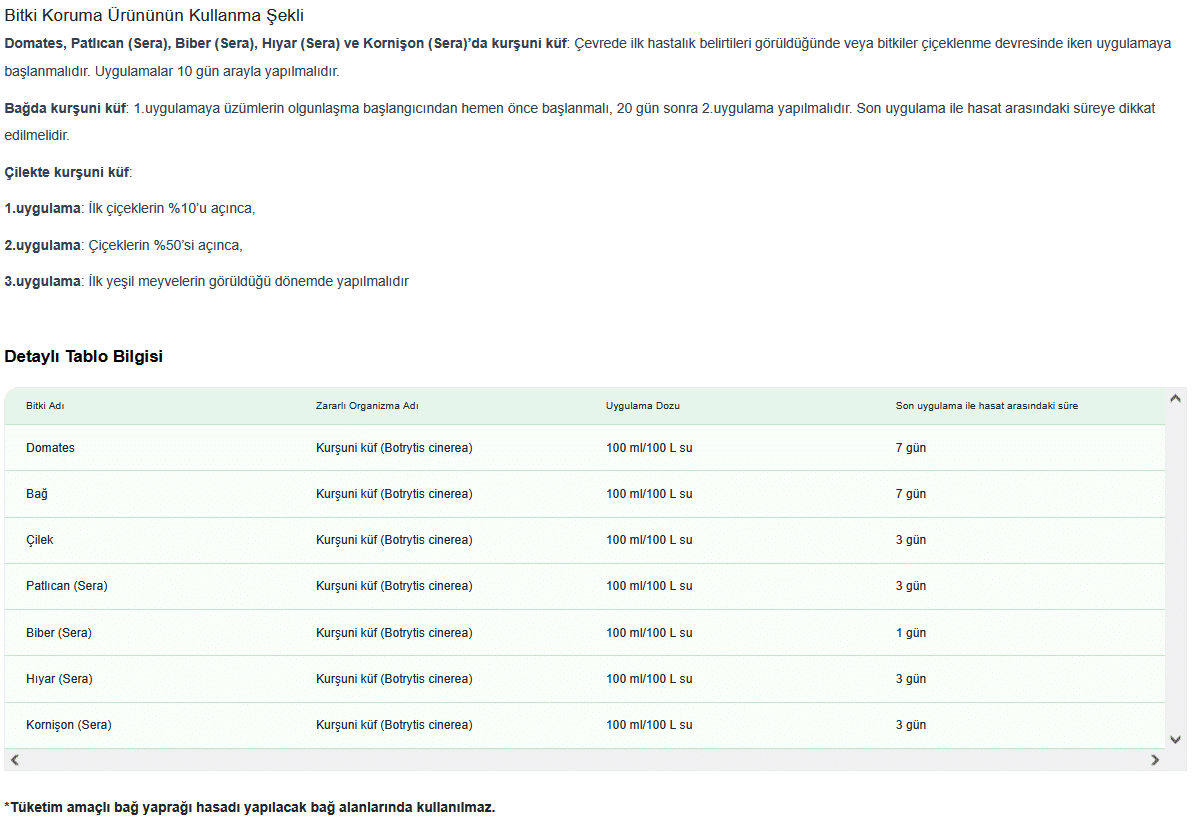
Task: Click the table's scroll up arrow
Action: (1175, 399)
